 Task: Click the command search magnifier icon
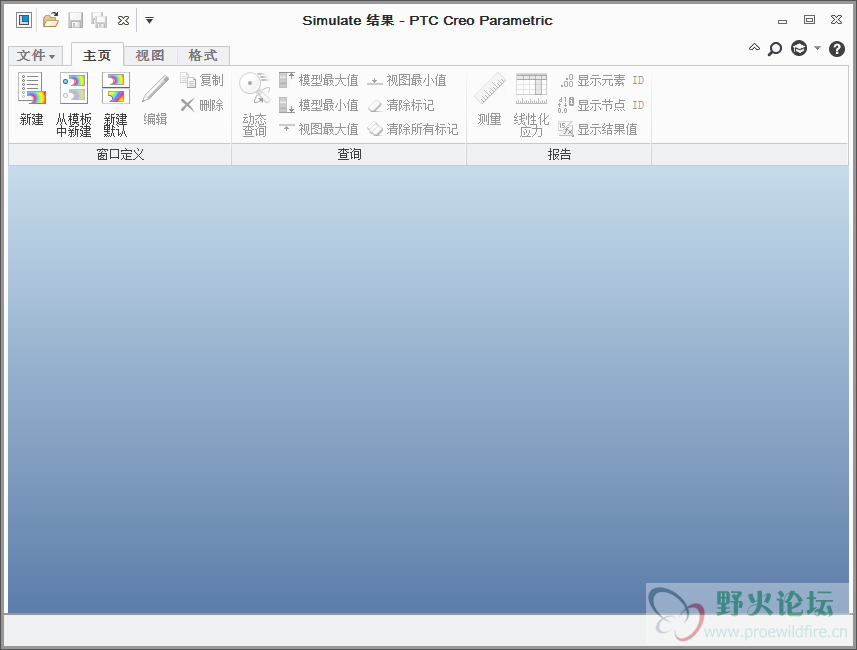[775, 49]
